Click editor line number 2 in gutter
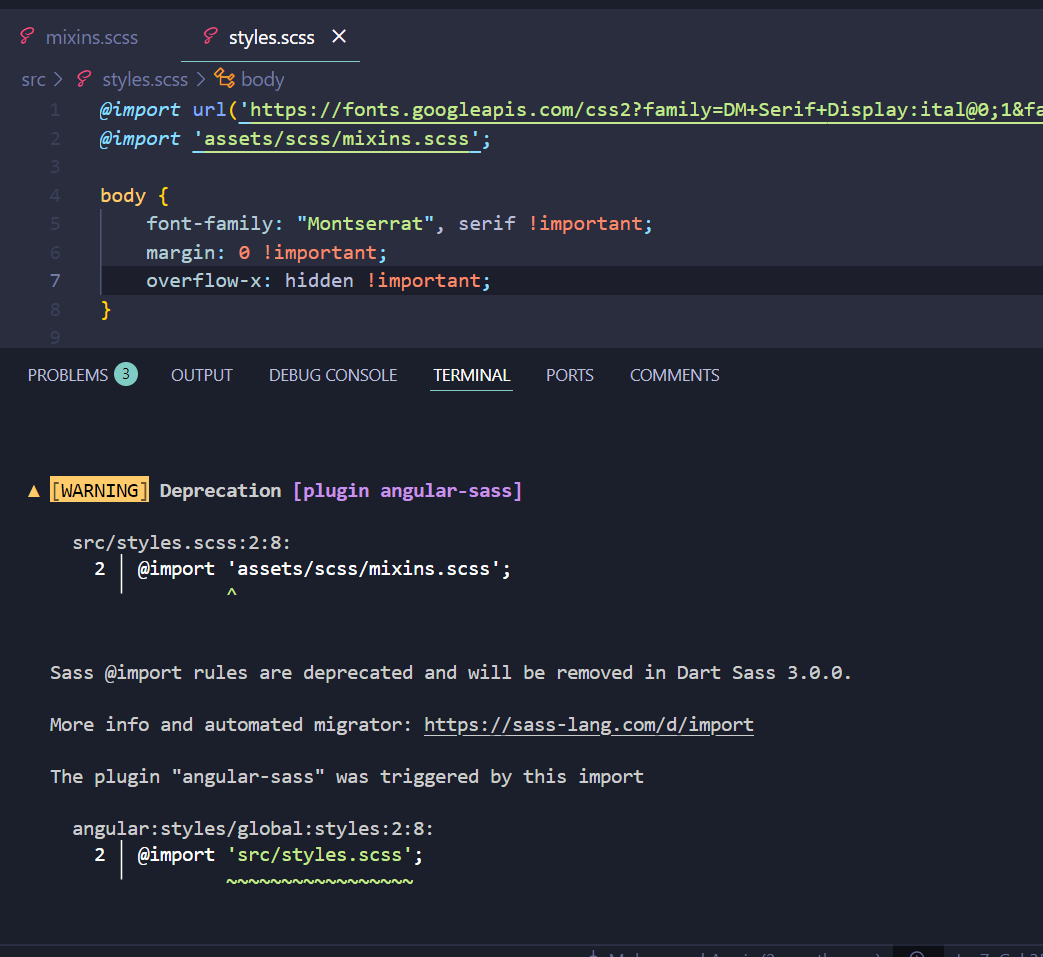Image resolution: width=1043 pixels, height=957 pixels. [55, 138]
